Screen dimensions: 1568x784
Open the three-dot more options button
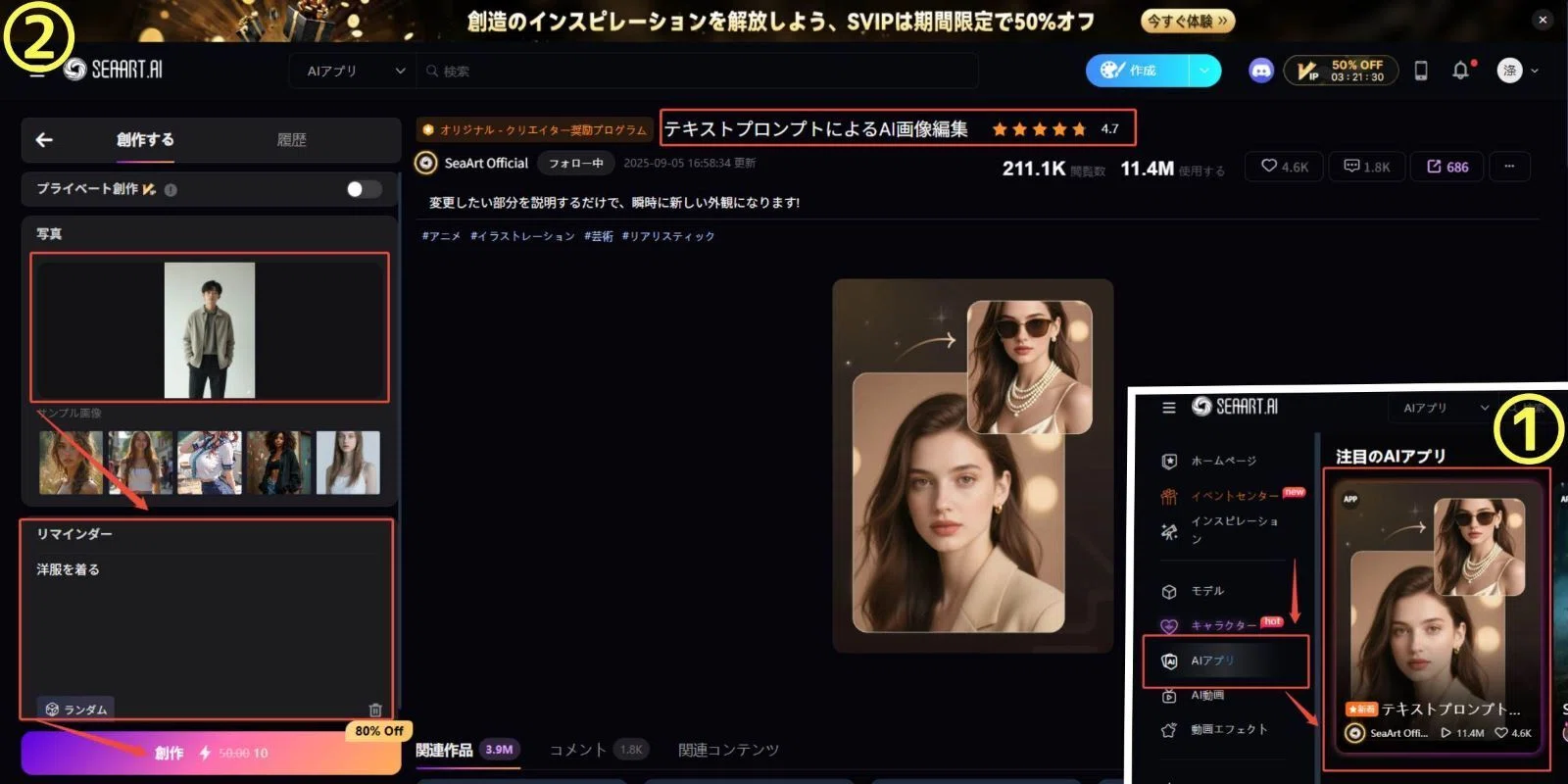tap(1509, 167)
